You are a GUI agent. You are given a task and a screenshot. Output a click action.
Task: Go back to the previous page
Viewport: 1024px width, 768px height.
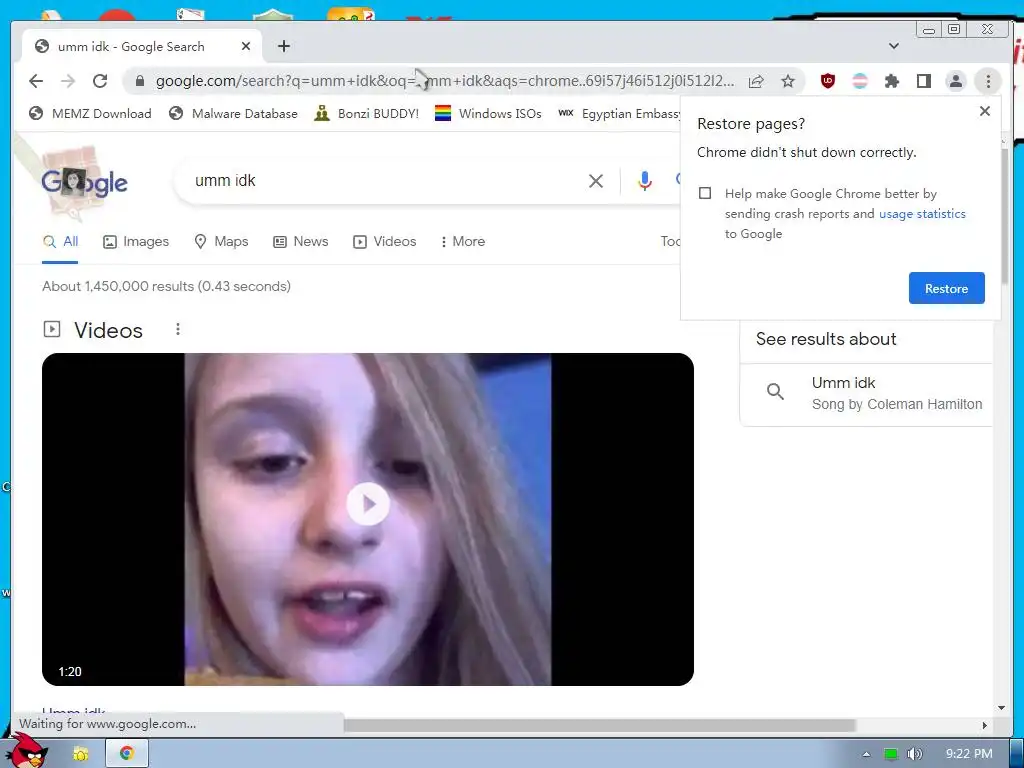[x=36, y=81]
